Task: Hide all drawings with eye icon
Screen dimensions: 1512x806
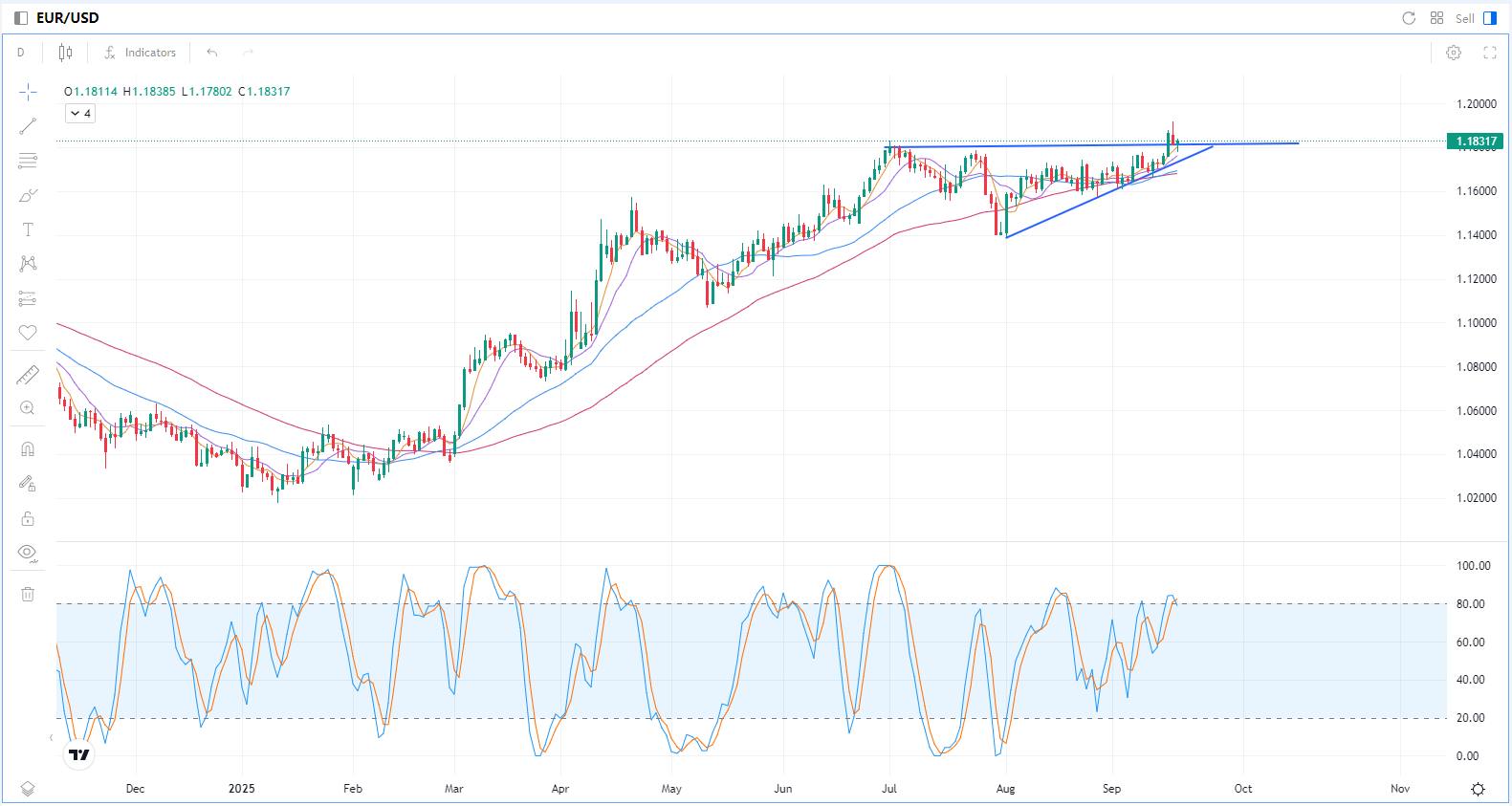Action: (28, 553)
